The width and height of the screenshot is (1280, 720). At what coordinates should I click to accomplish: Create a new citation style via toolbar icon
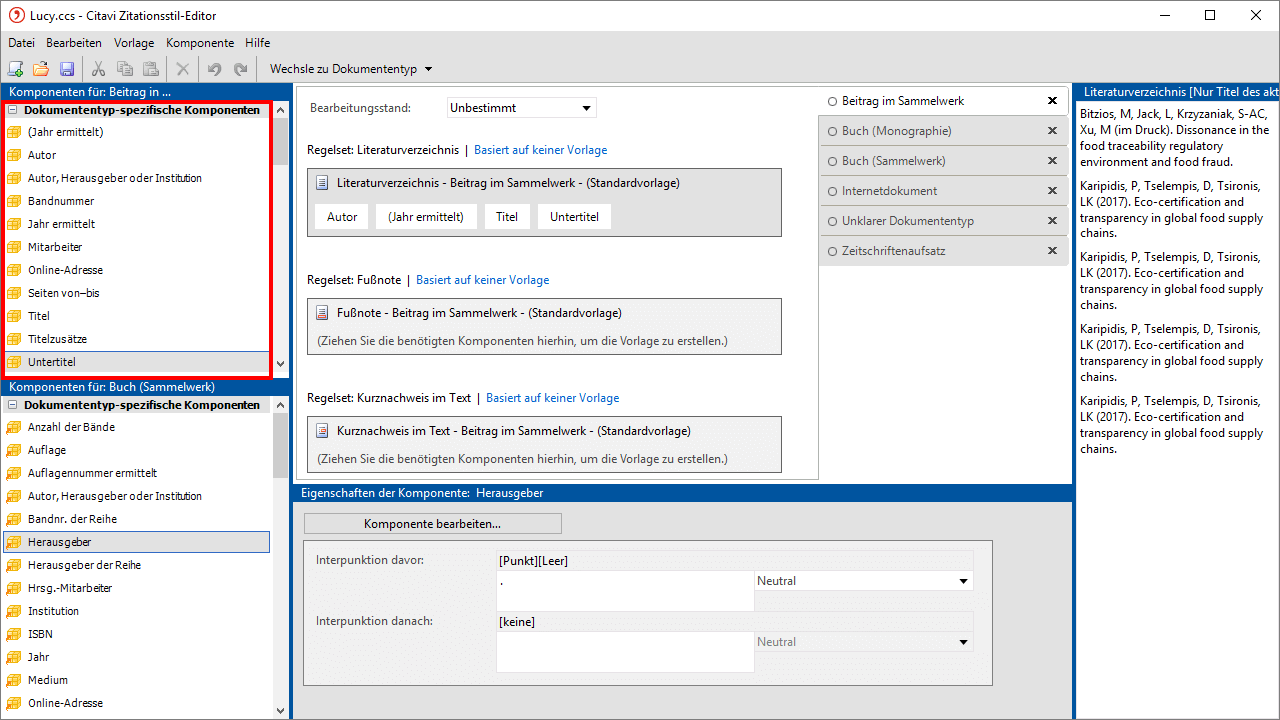[15, 69]
